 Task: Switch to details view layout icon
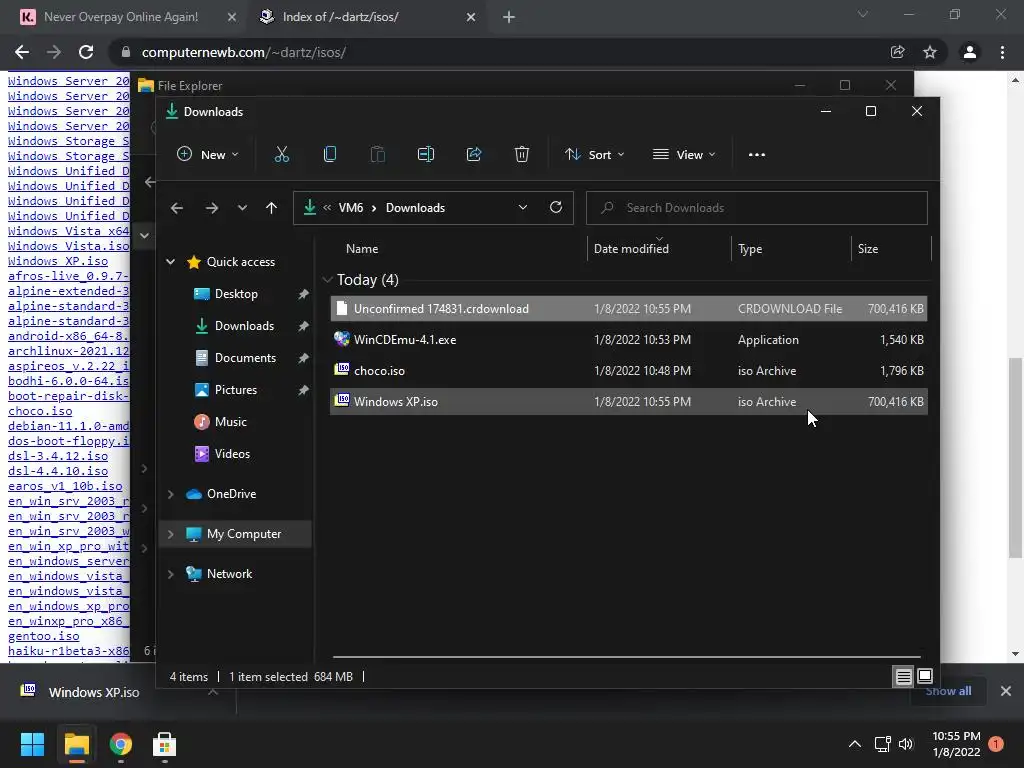pyautogui.click(x=903, y=677)
